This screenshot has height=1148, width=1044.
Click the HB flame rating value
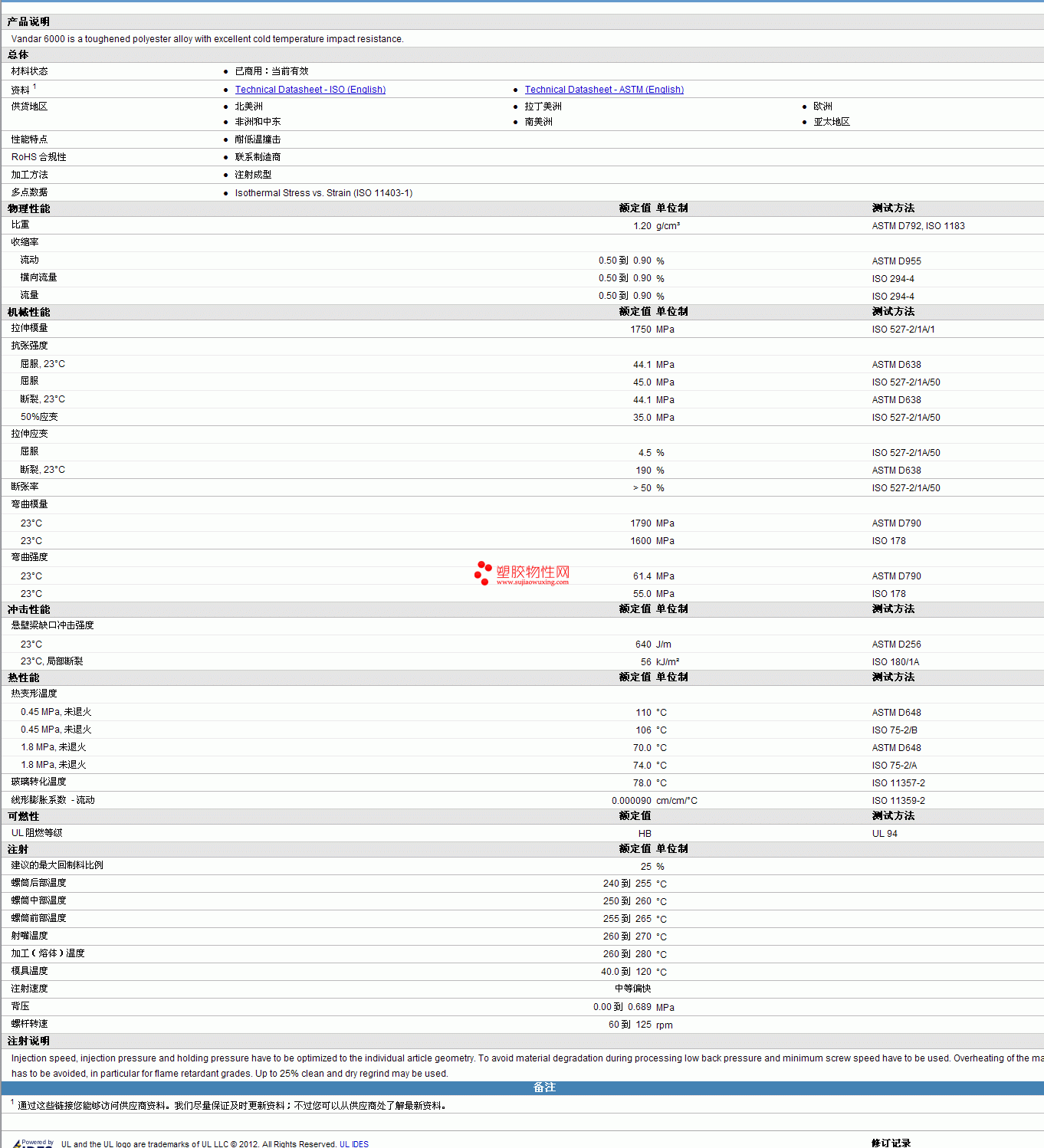[645, 834]
